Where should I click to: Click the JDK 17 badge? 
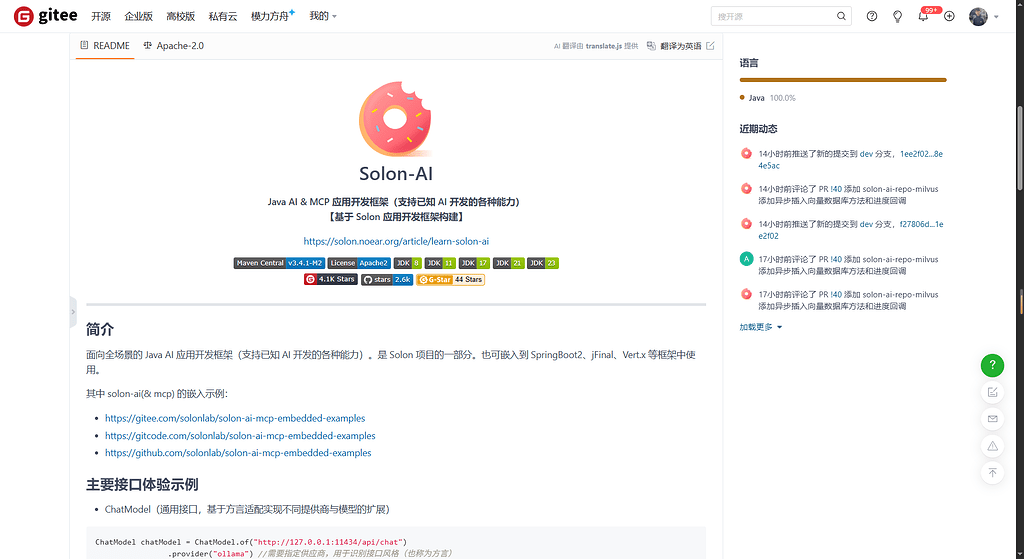click(474, 263)
